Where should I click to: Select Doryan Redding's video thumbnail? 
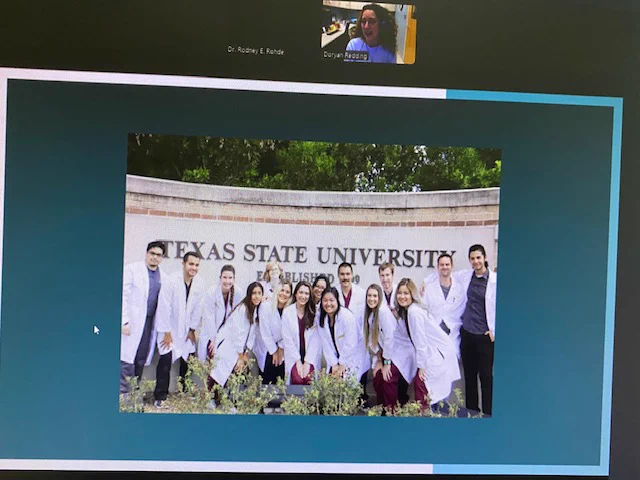click(369, 32)
